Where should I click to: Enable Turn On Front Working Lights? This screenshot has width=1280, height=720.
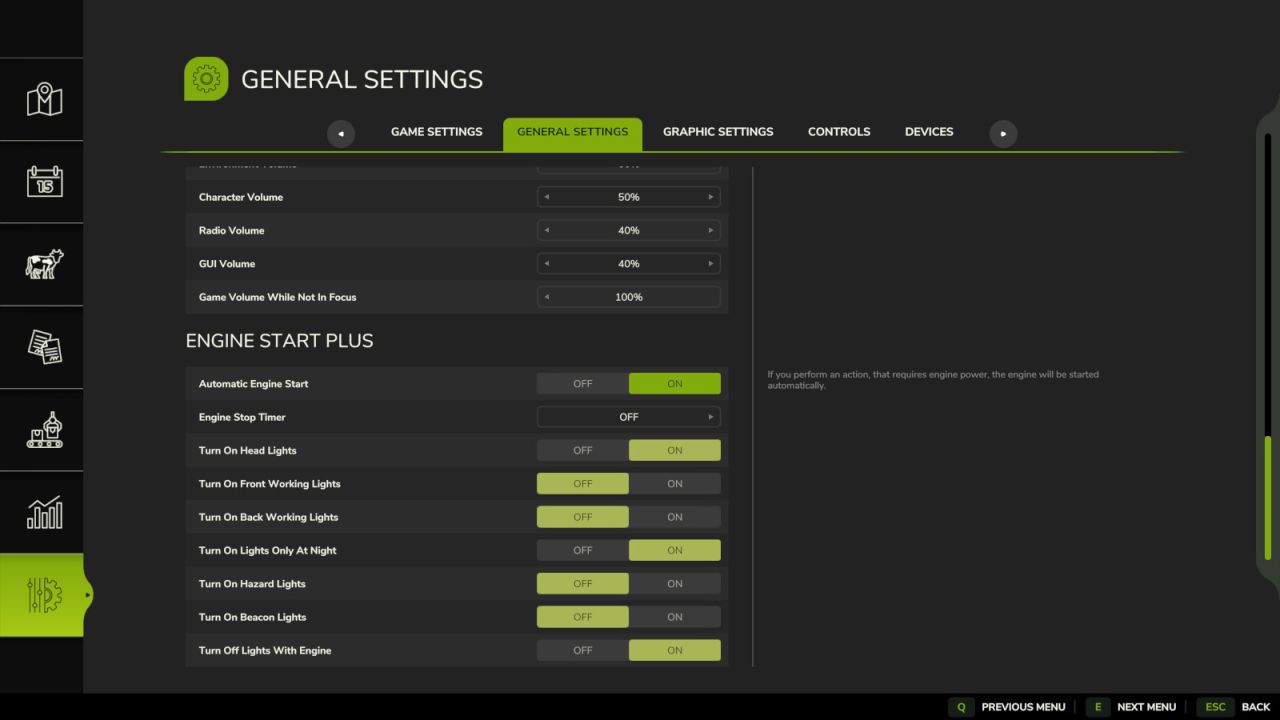(x=674, y=484)
